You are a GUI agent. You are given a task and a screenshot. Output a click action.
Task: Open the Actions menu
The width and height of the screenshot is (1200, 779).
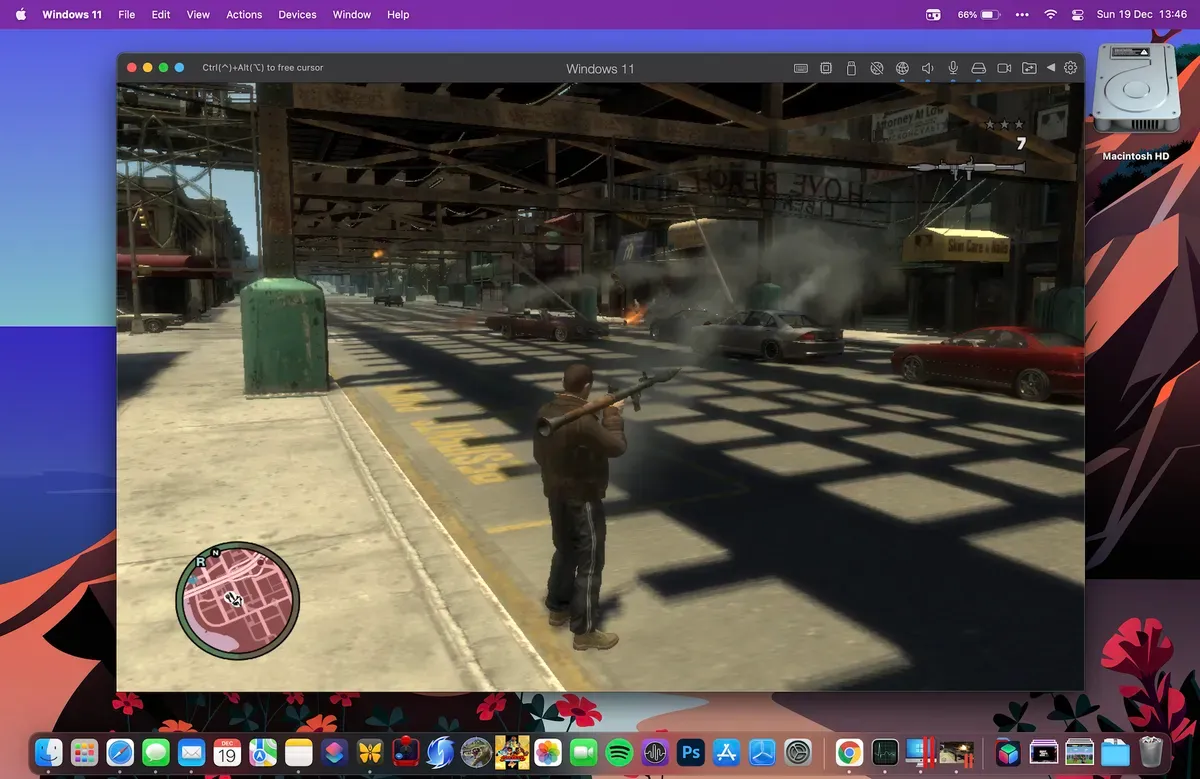click(x=244, y=15)
